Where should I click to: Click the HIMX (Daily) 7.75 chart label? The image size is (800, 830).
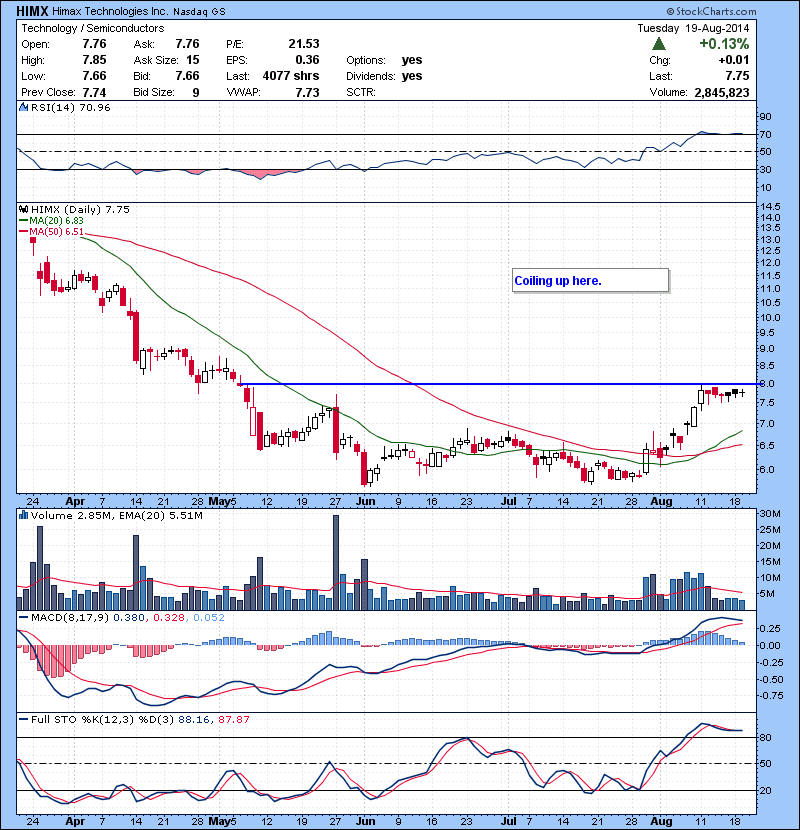tap(80, 210)
